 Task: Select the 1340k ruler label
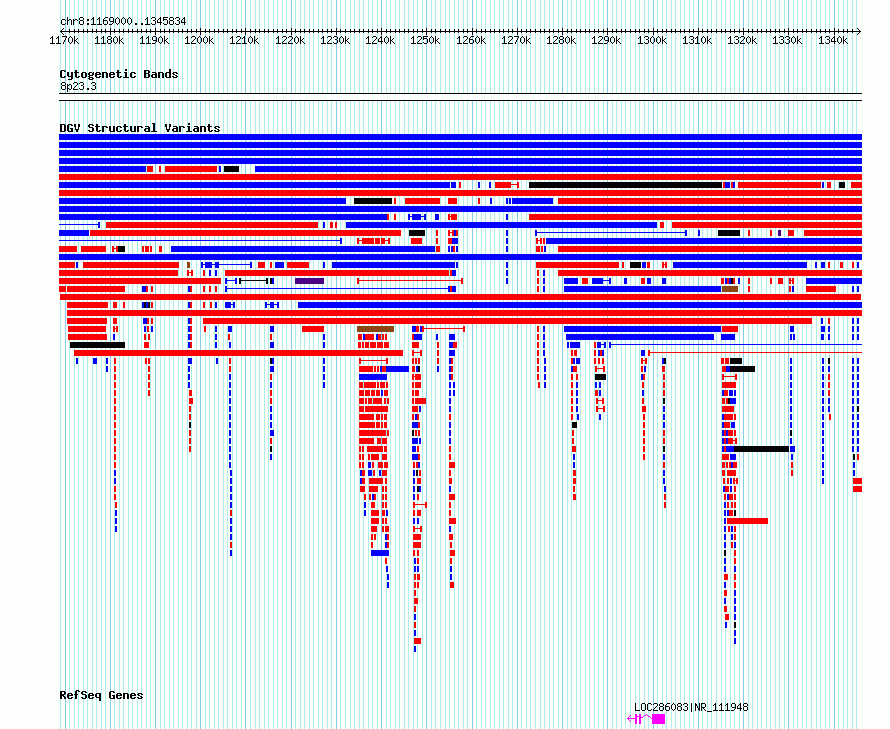point(833,40)
